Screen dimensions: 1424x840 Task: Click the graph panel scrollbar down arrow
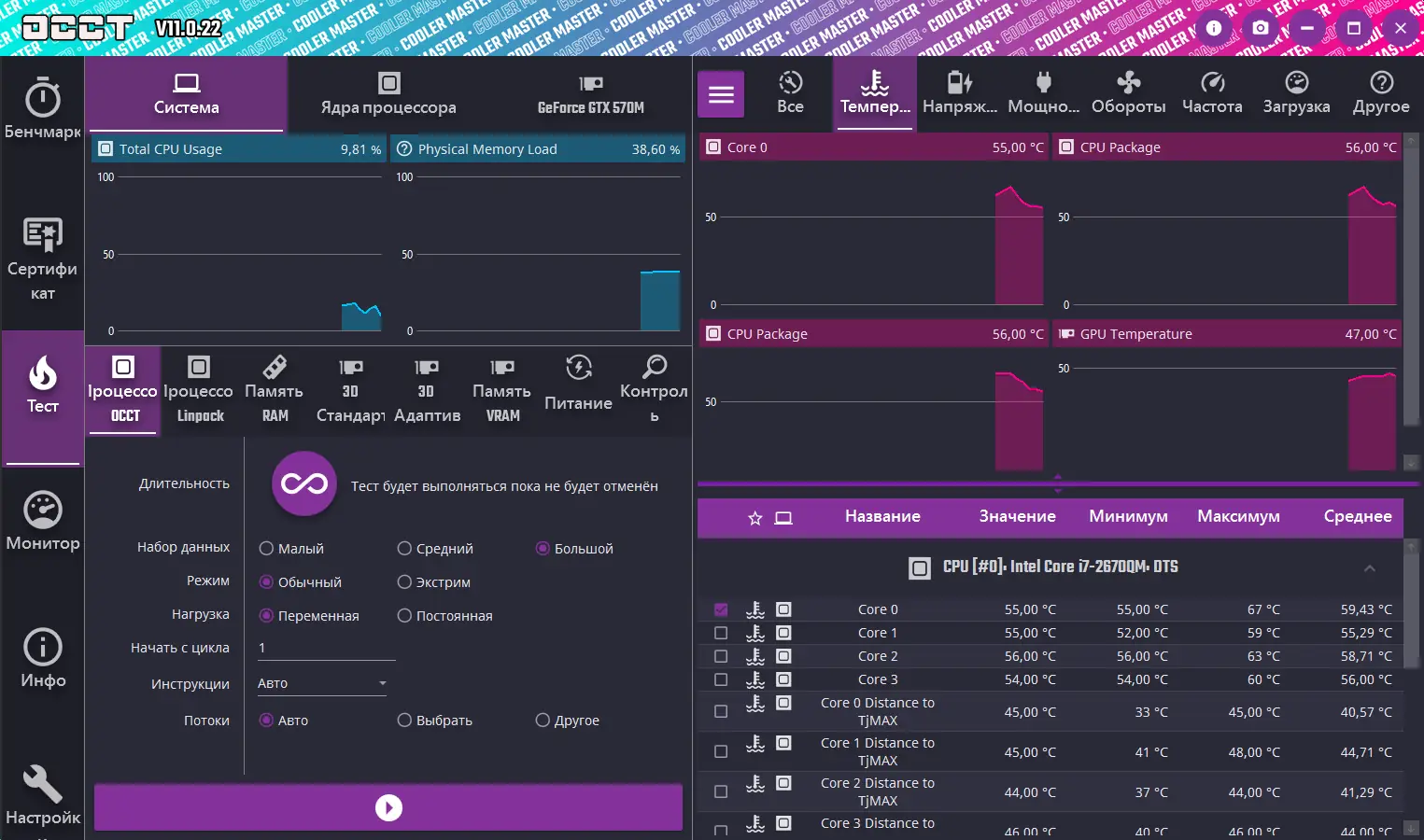coord(1411,463)
